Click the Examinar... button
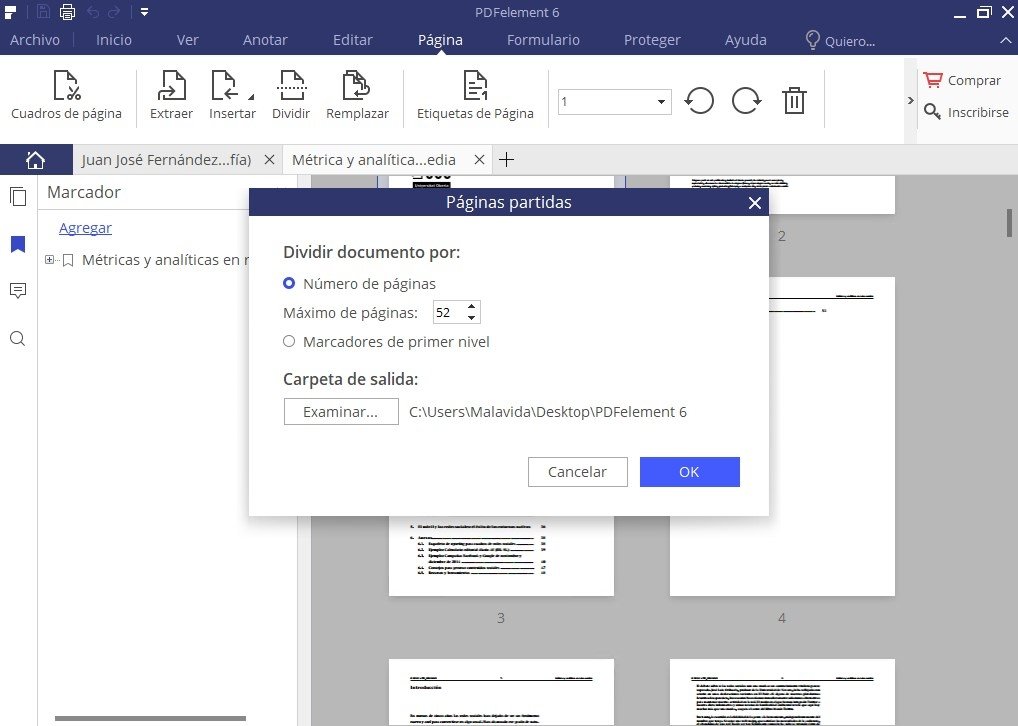The width and height of the screenshot is (1018, 726). (x=341, y=412)
